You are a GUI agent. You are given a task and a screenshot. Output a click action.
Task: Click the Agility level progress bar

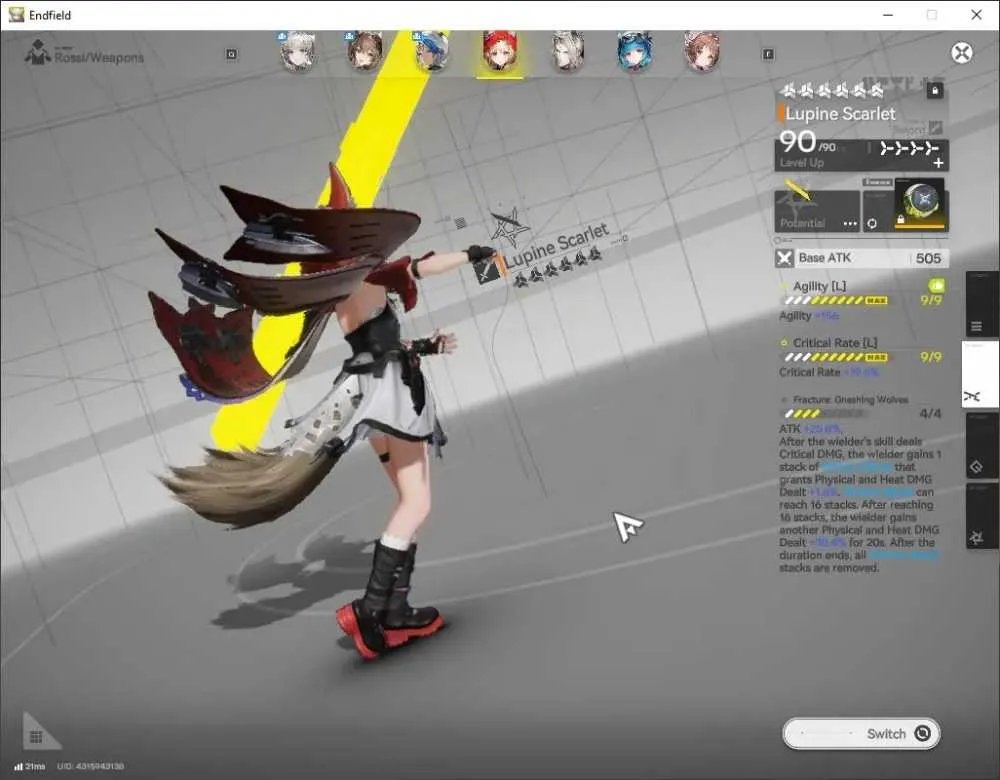(836, 300)
